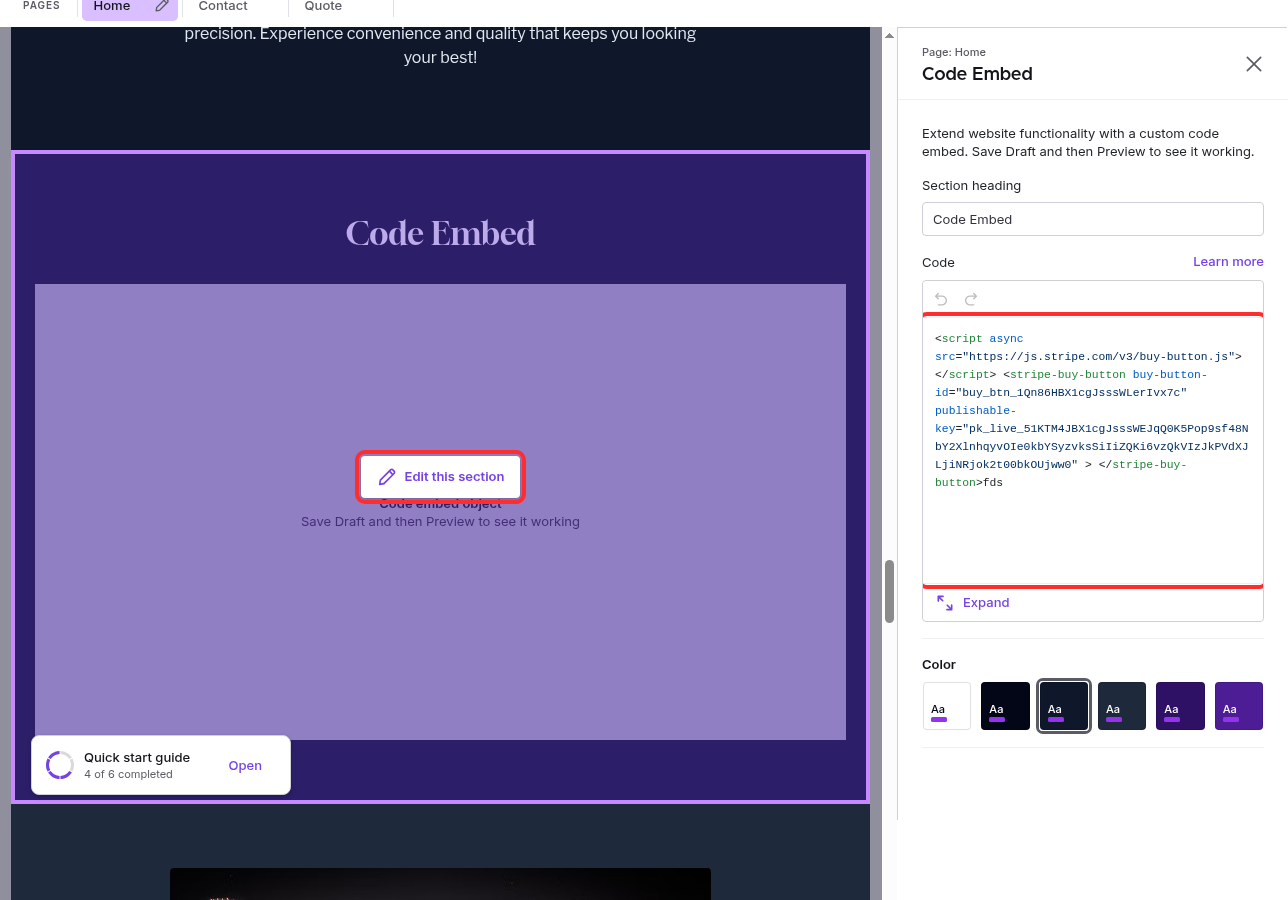Switch to the Quote page tab
The height and width of the screenshot is (900, 1288).
click(323, 7)
